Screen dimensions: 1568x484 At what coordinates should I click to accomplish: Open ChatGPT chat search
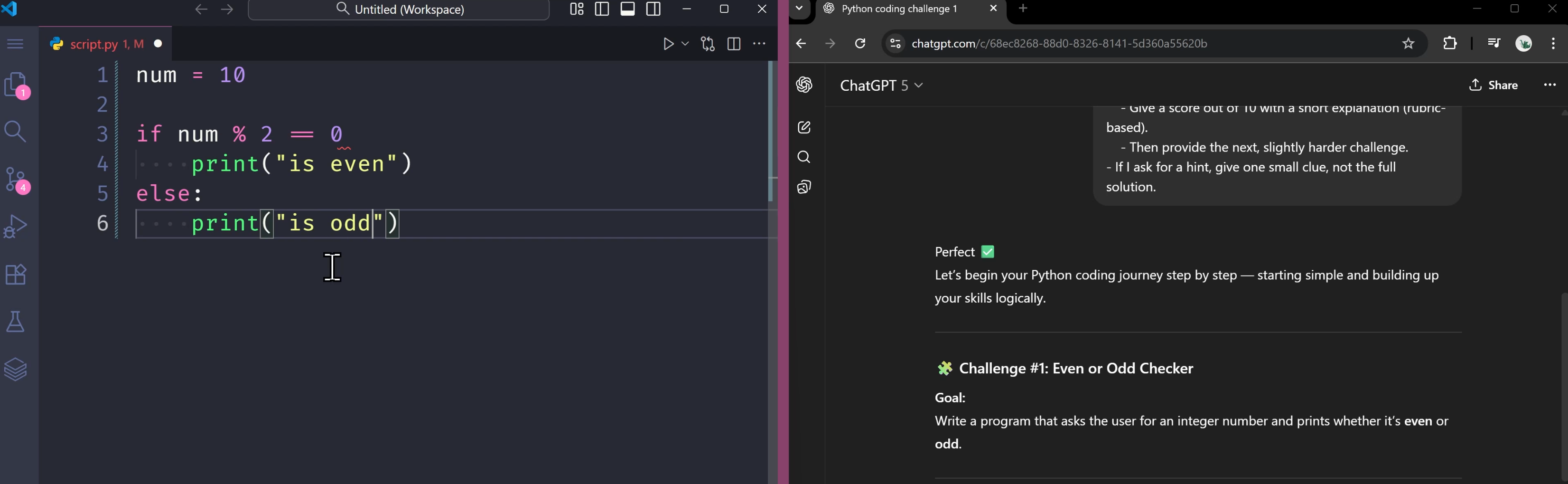tap(803, 157)
